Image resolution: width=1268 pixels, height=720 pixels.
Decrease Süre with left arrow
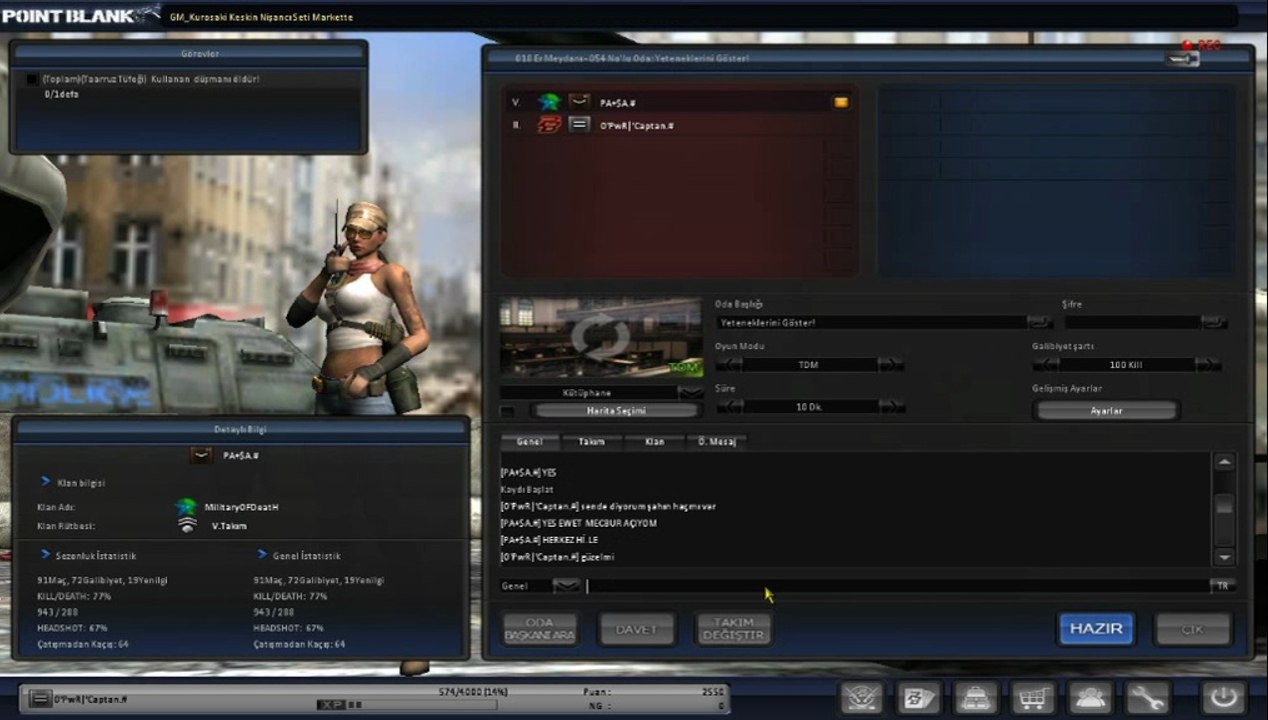click(731, 407)
